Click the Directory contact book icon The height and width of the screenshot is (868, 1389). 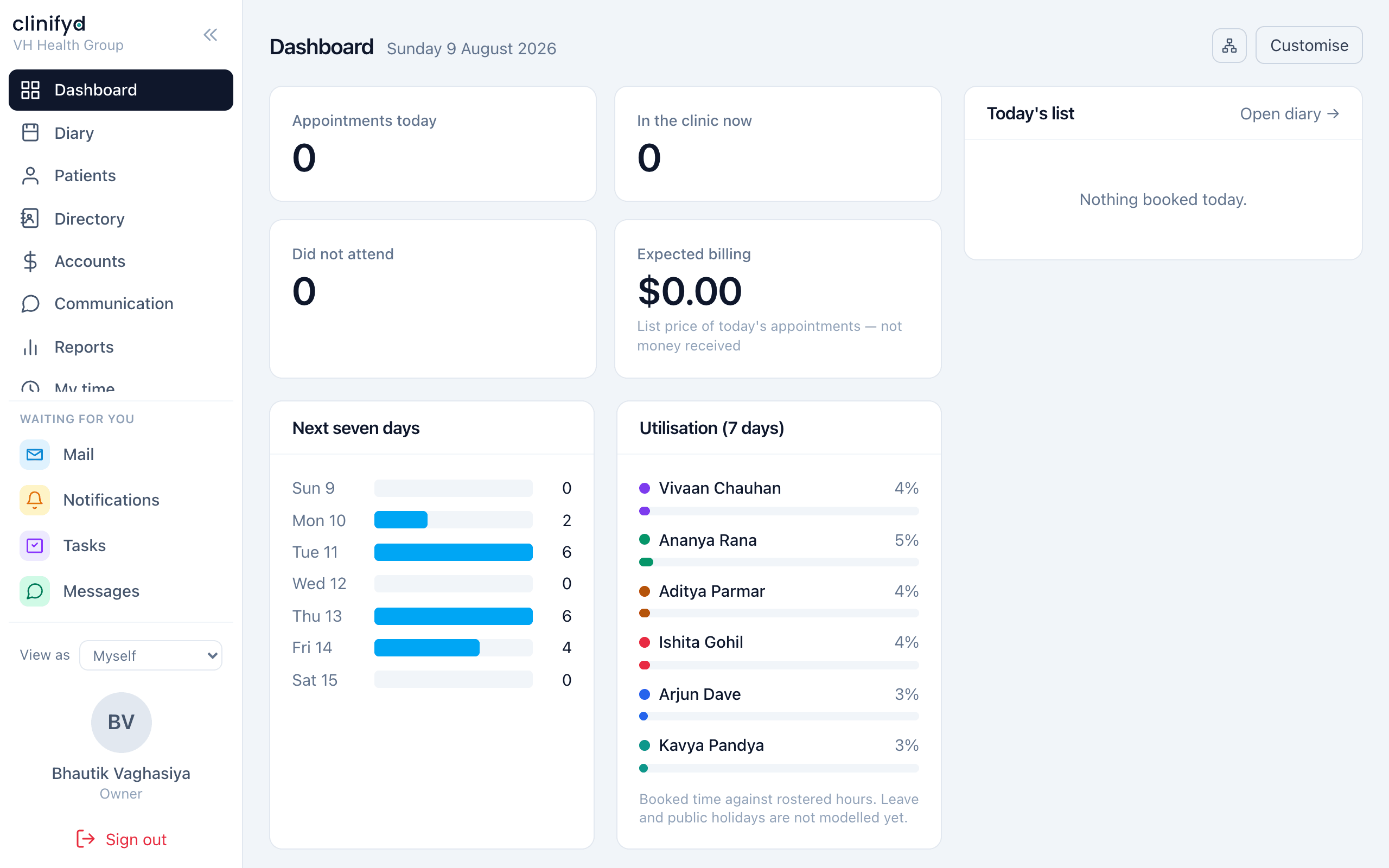(x=30, y=219)
